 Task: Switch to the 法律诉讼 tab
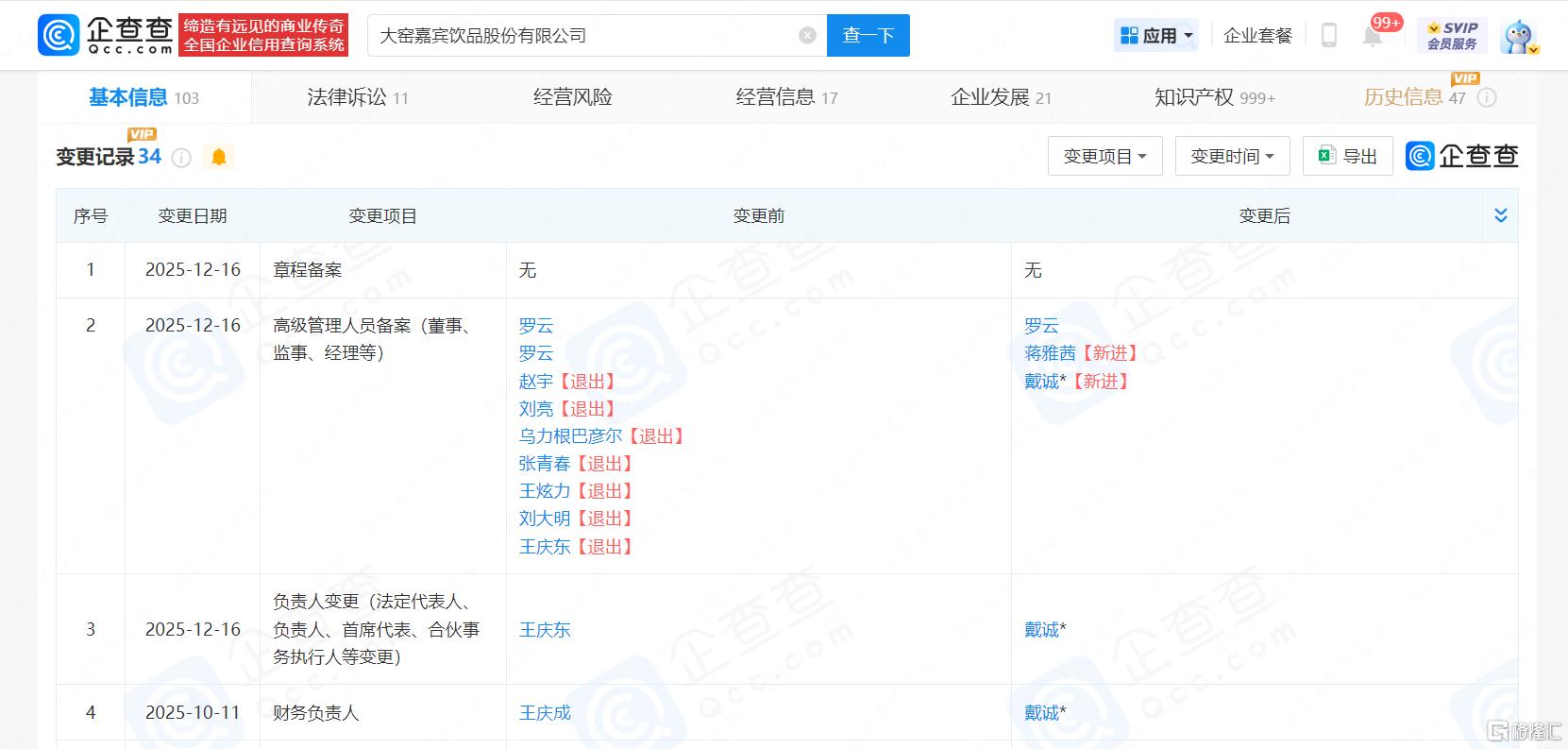coord(358,97)
